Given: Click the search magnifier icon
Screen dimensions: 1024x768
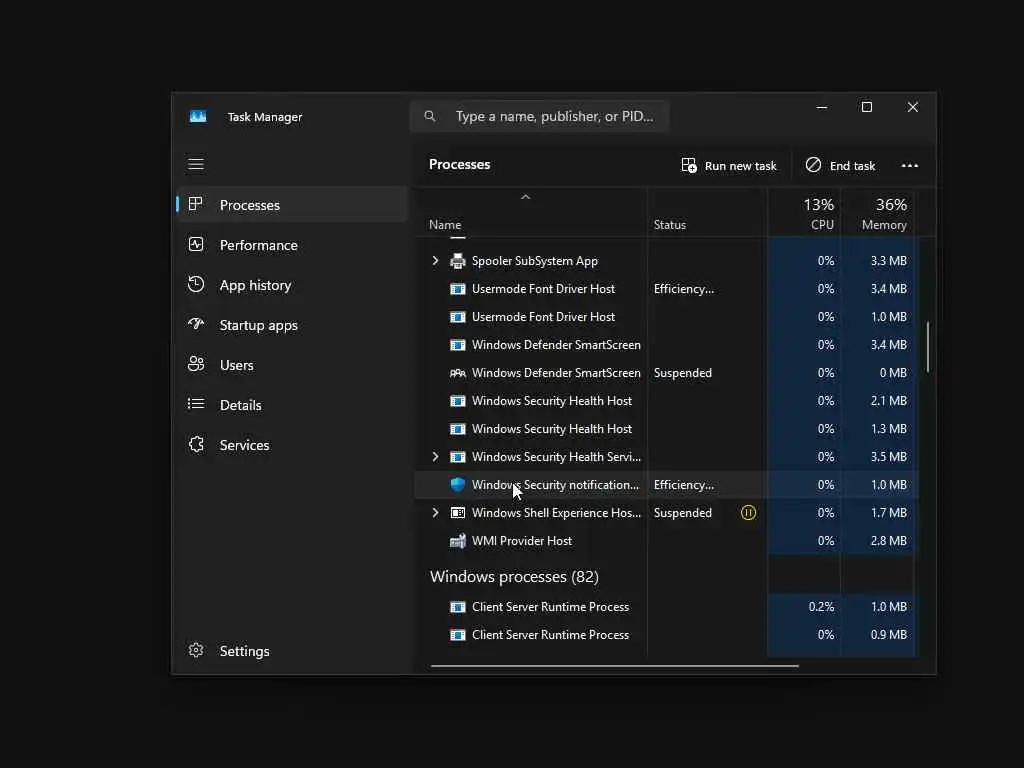Looking at the screenshot, I should pyautogui.click(x=430, y=116).
